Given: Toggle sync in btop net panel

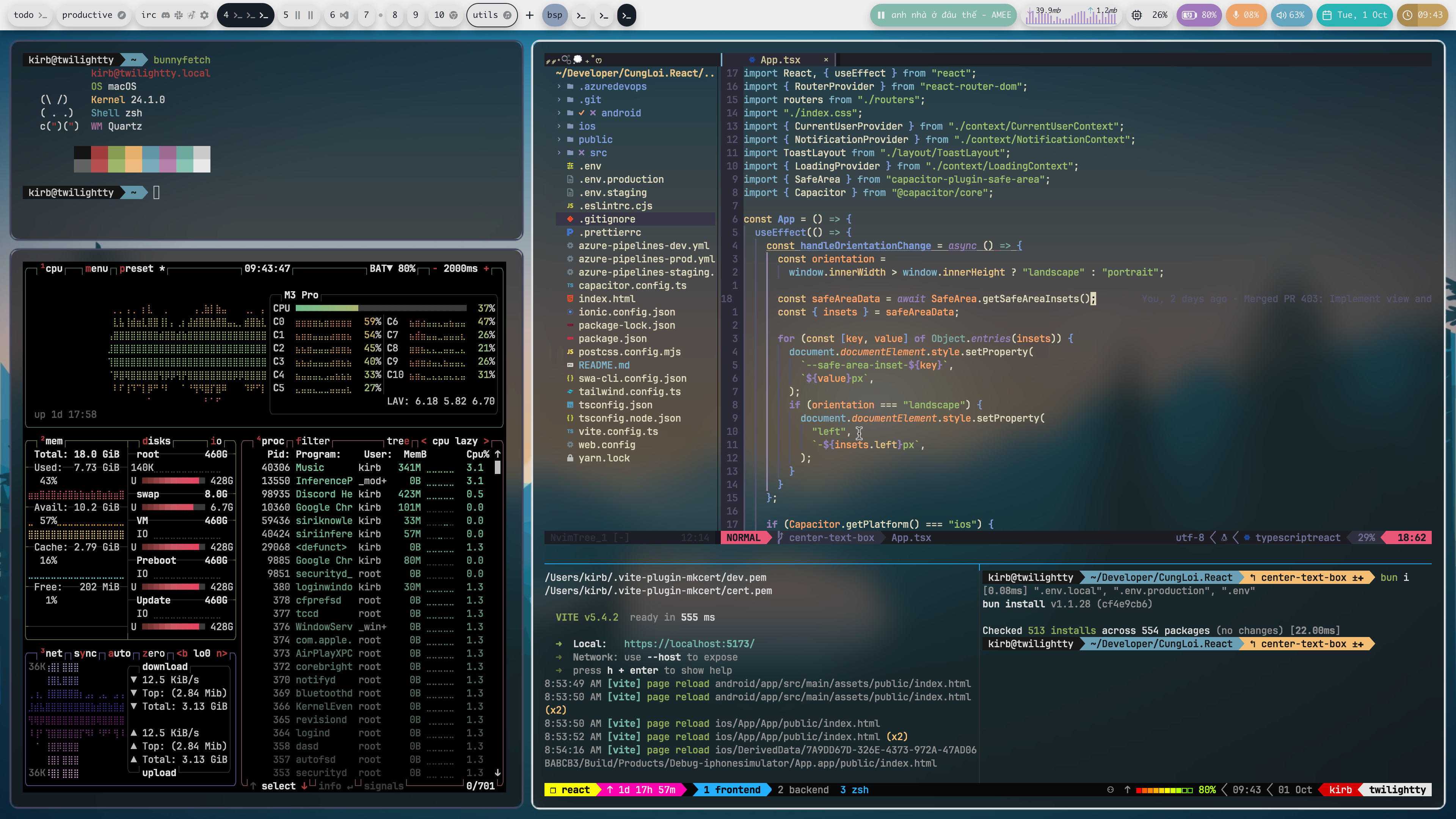Looking at the screenshot, I should click(85, 653).
